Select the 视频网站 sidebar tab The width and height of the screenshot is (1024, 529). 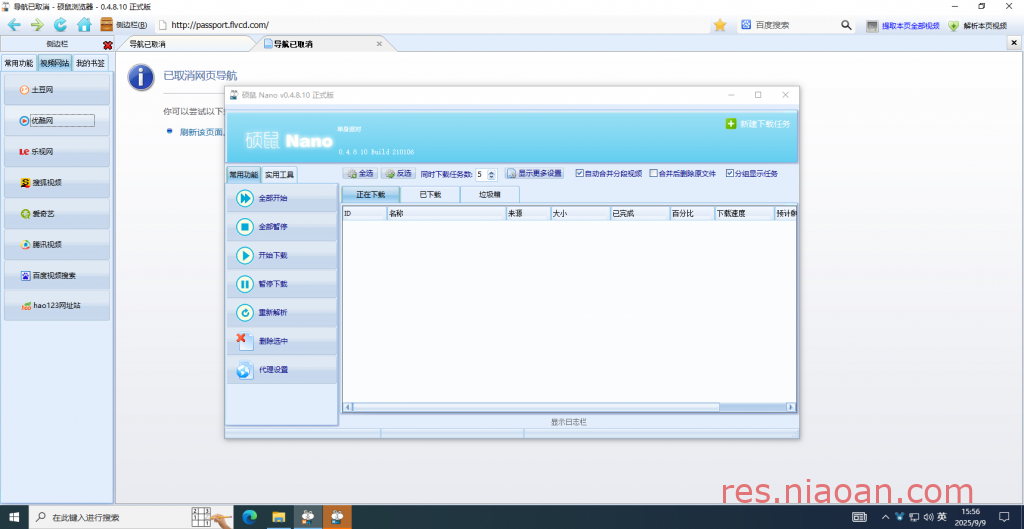(54, 63)
